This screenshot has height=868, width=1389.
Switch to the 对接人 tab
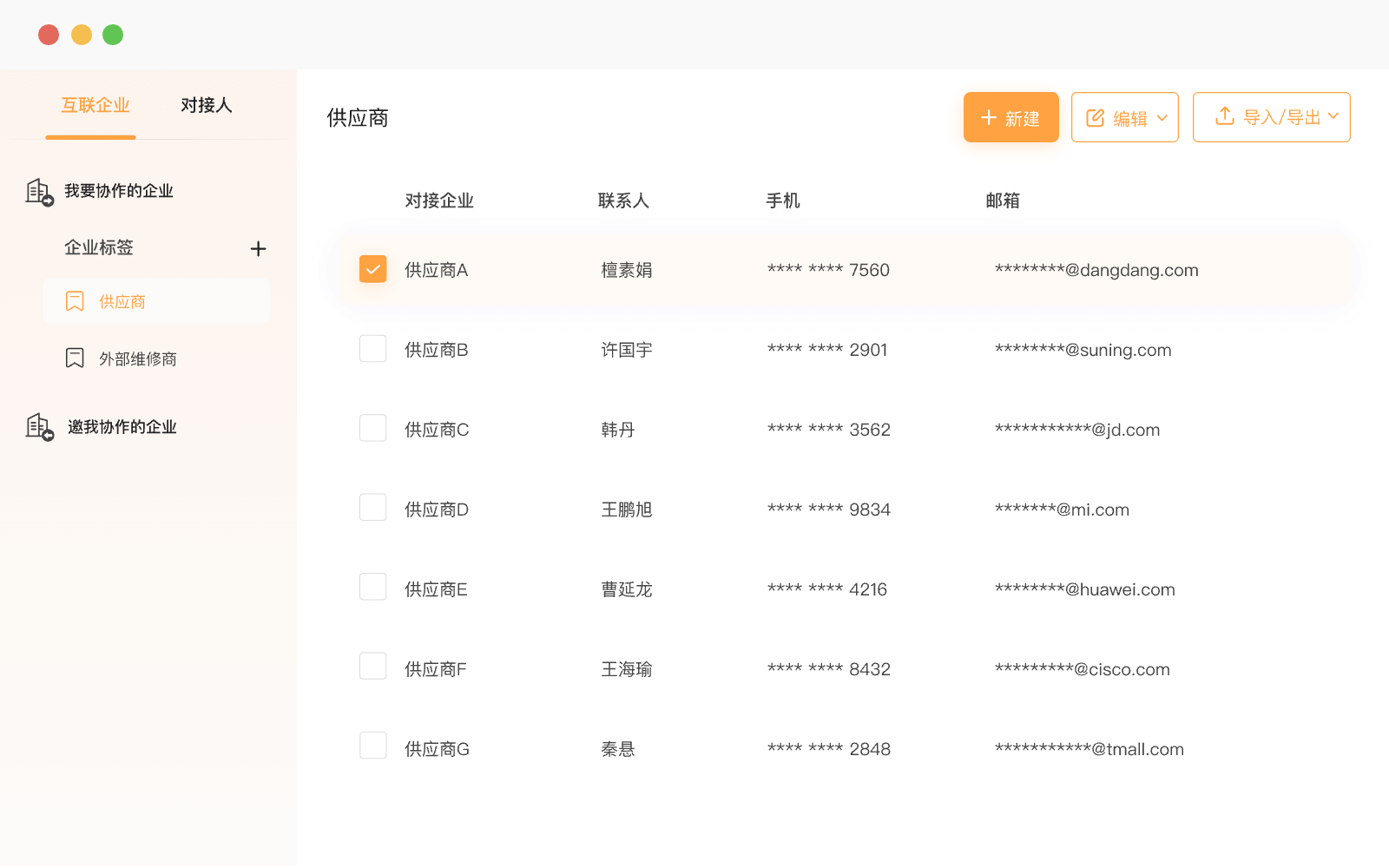[x=206, y=105]
